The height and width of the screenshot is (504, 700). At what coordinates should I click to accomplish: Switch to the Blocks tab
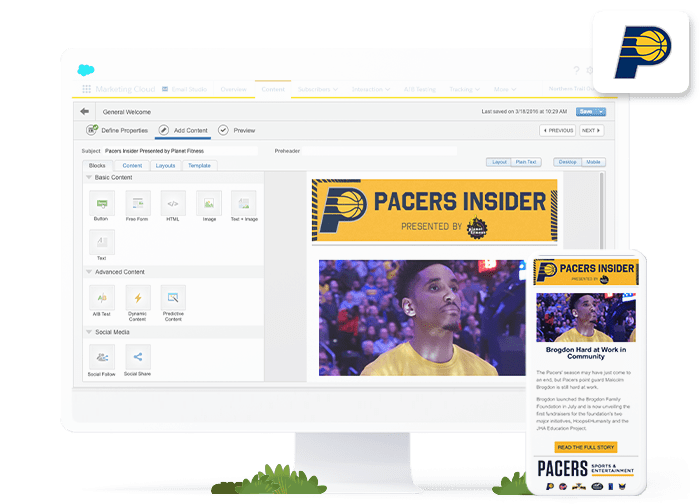tap(97, 166)
